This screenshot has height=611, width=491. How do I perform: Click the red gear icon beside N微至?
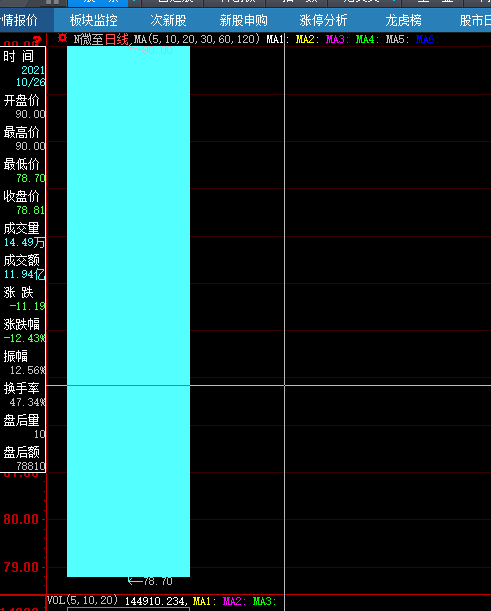pyautogui.click(x=62, y=38)
